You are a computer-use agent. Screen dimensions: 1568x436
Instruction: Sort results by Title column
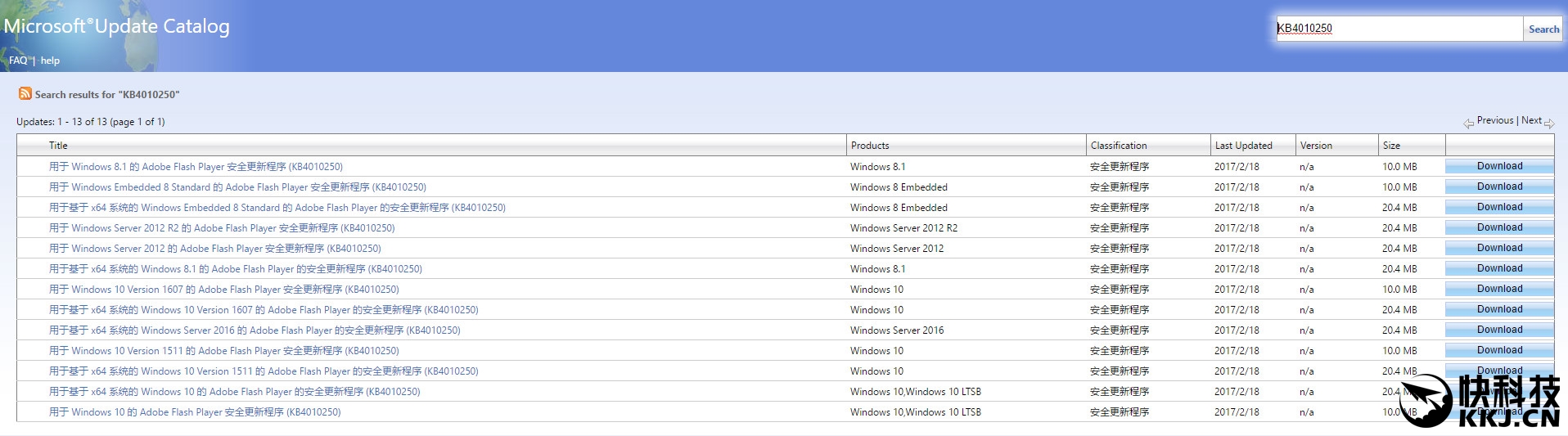[x=58, y=146]
